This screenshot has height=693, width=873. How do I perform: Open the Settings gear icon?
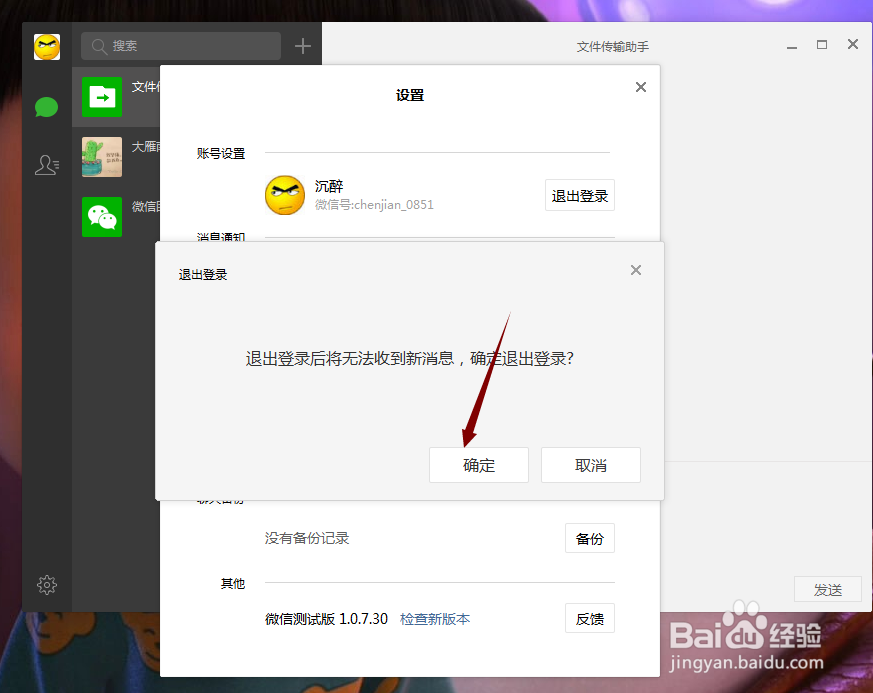[x=46, y=585]
